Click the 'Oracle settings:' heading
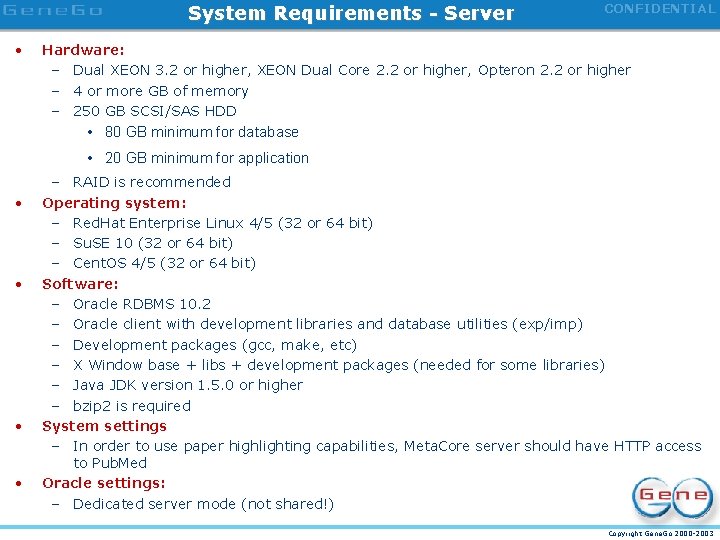Image resolution: width=720 pixels, height=540 pixels. 104,483
